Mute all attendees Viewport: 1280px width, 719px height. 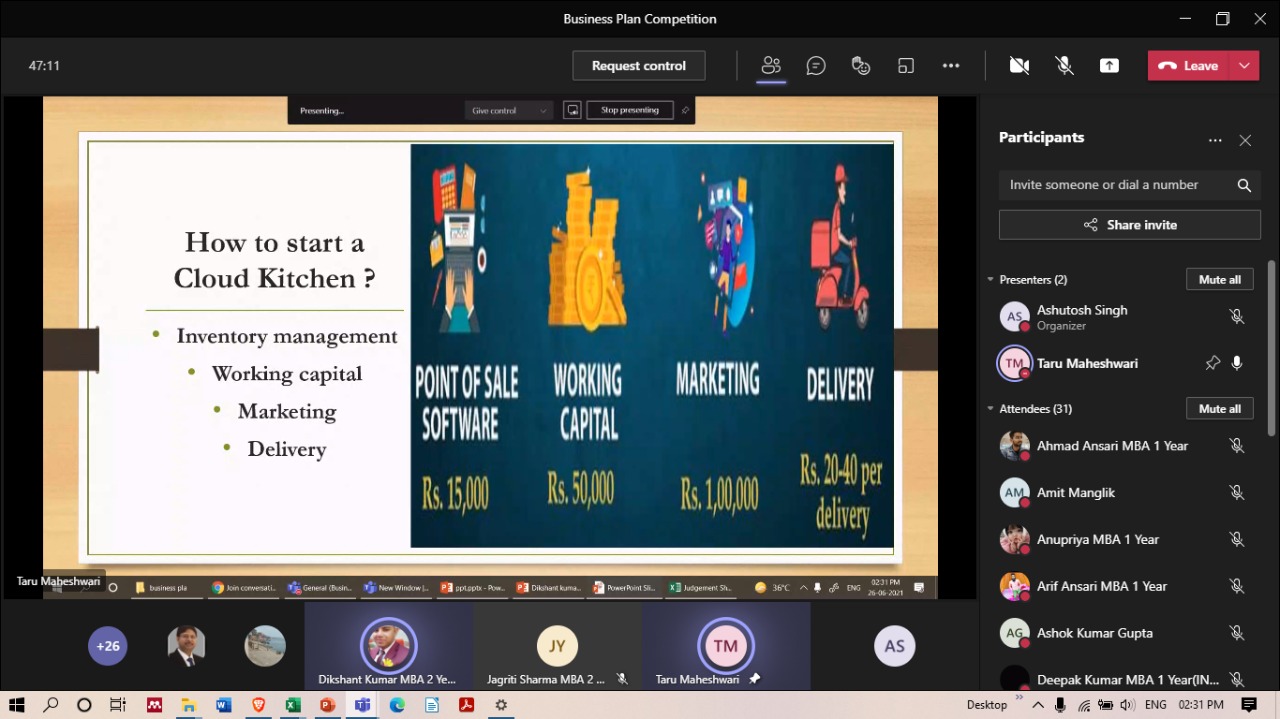1219,409
